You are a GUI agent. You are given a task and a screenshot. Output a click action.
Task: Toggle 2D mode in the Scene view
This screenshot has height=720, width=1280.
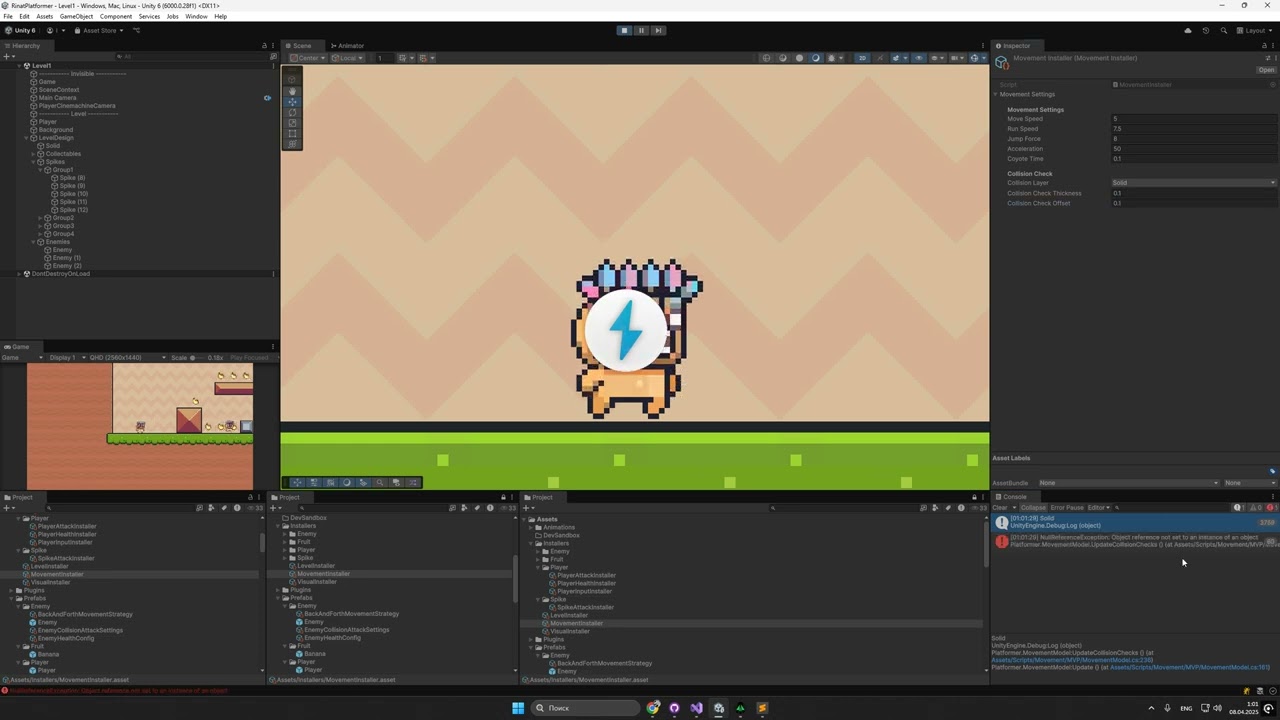(861, 58)
